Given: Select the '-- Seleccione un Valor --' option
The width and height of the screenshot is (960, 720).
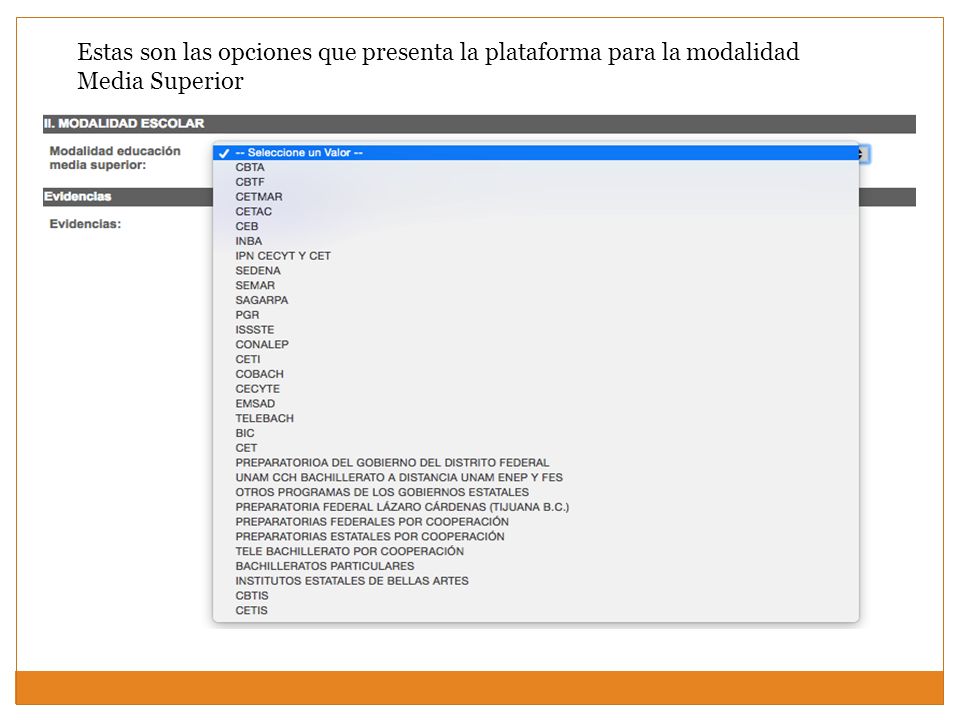Looking at the screenshot, I should click(x=536, y=153).
